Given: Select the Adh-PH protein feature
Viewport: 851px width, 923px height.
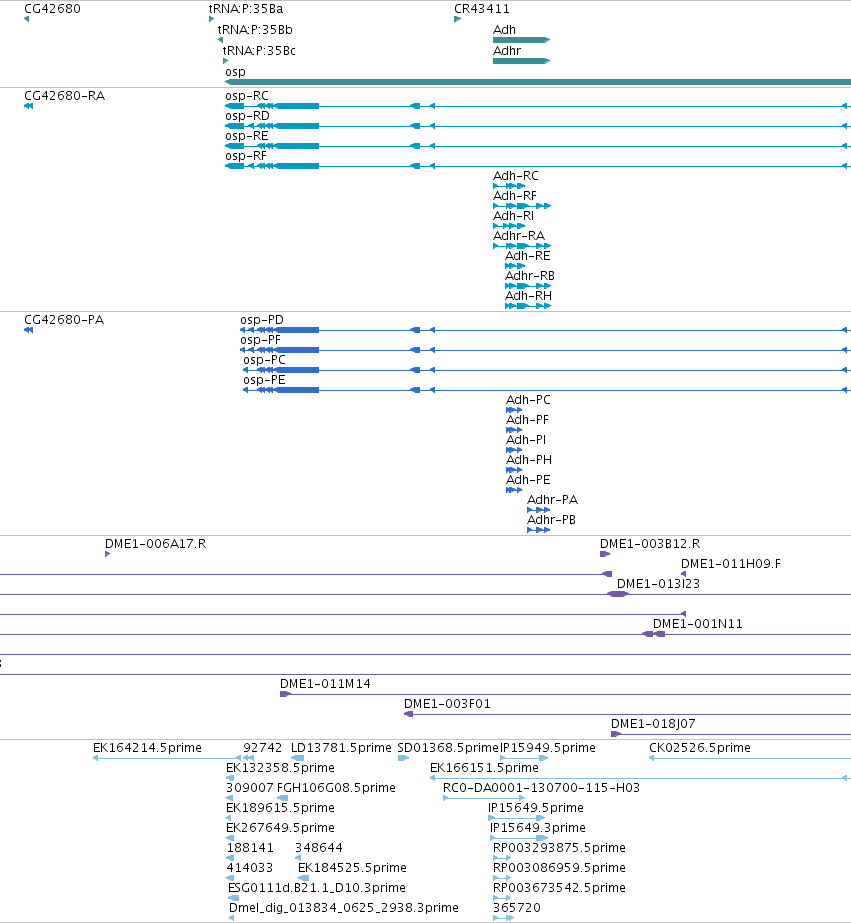Looking at the screenshot, I should coord(514,470).
